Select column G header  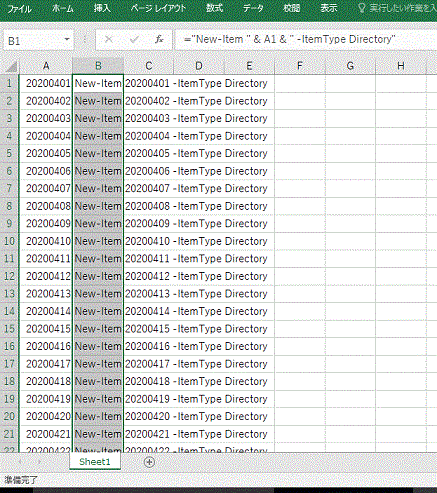tap(350, 66)
